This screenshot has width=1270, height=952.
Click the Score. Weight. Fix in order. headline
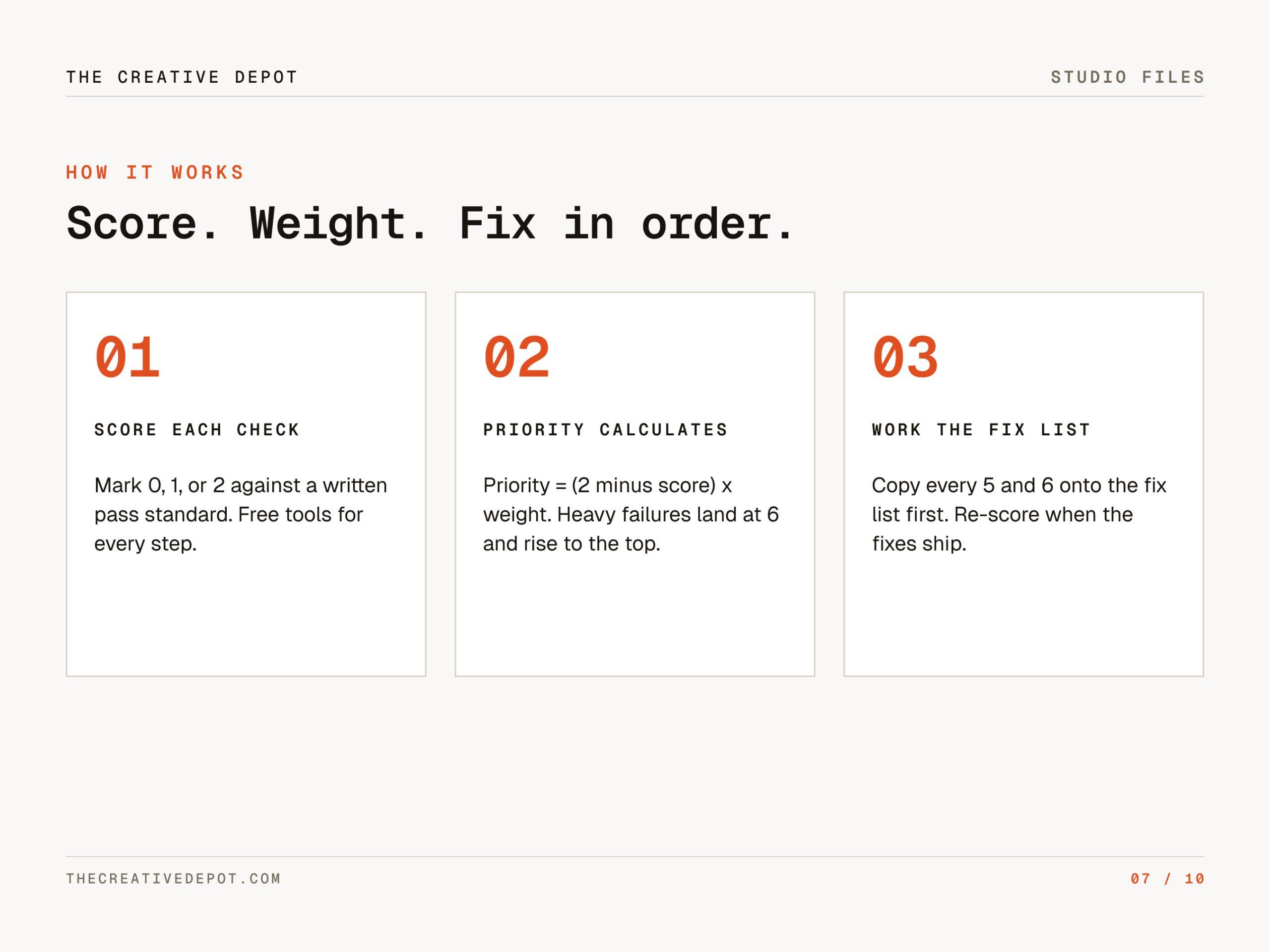click(430, 224)
